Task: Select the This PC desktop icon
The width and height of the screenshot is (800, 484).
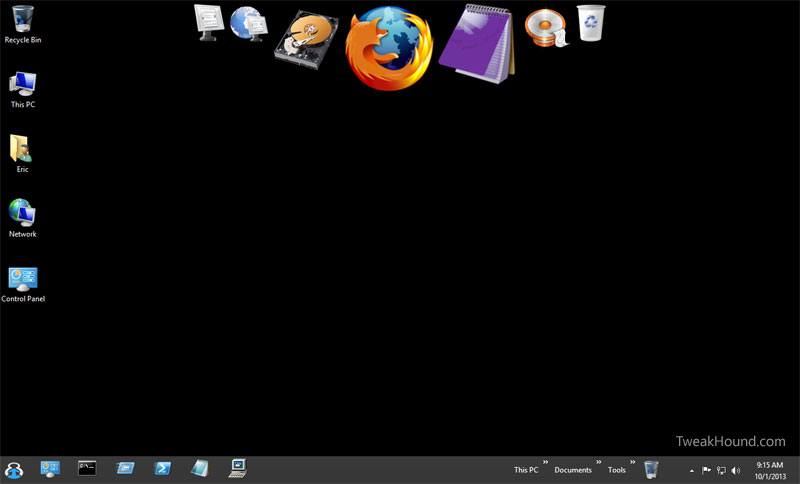Action: (22, 89)
